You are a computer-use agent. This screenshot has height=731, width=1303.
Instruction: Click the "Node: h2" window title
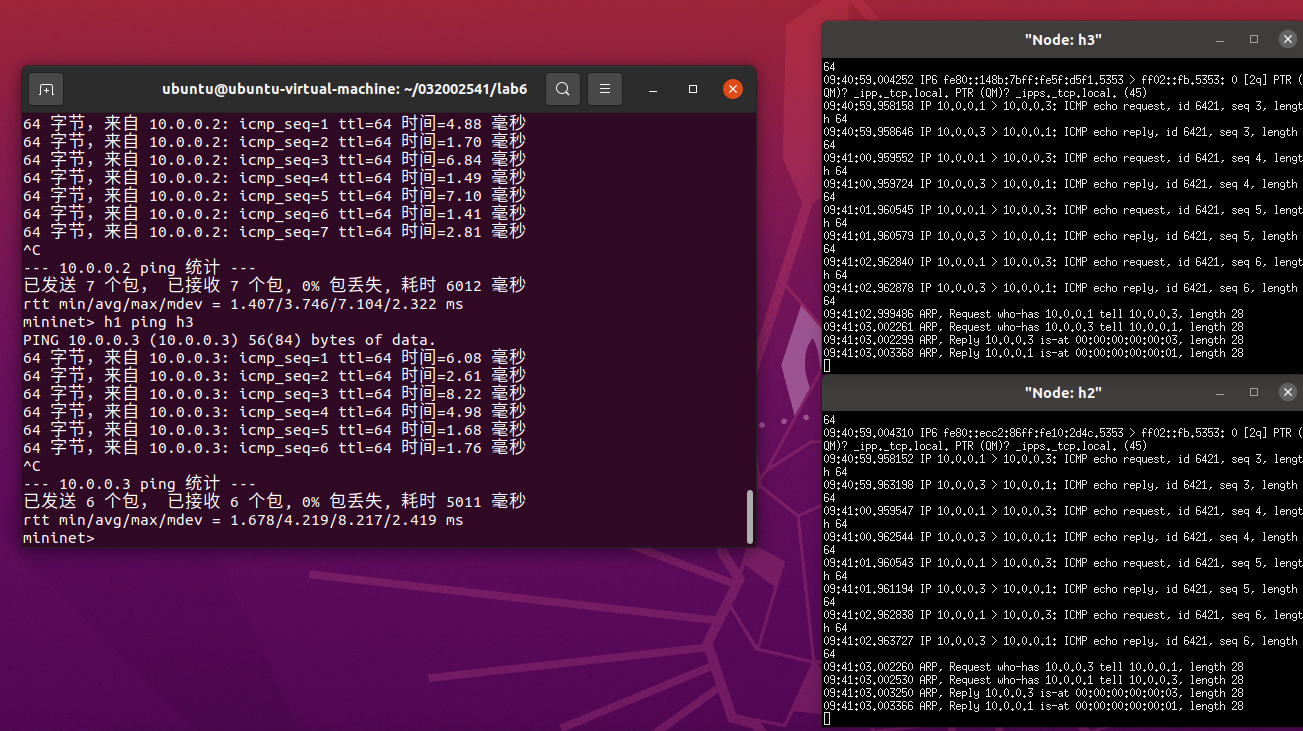(x=1063, y=392)
